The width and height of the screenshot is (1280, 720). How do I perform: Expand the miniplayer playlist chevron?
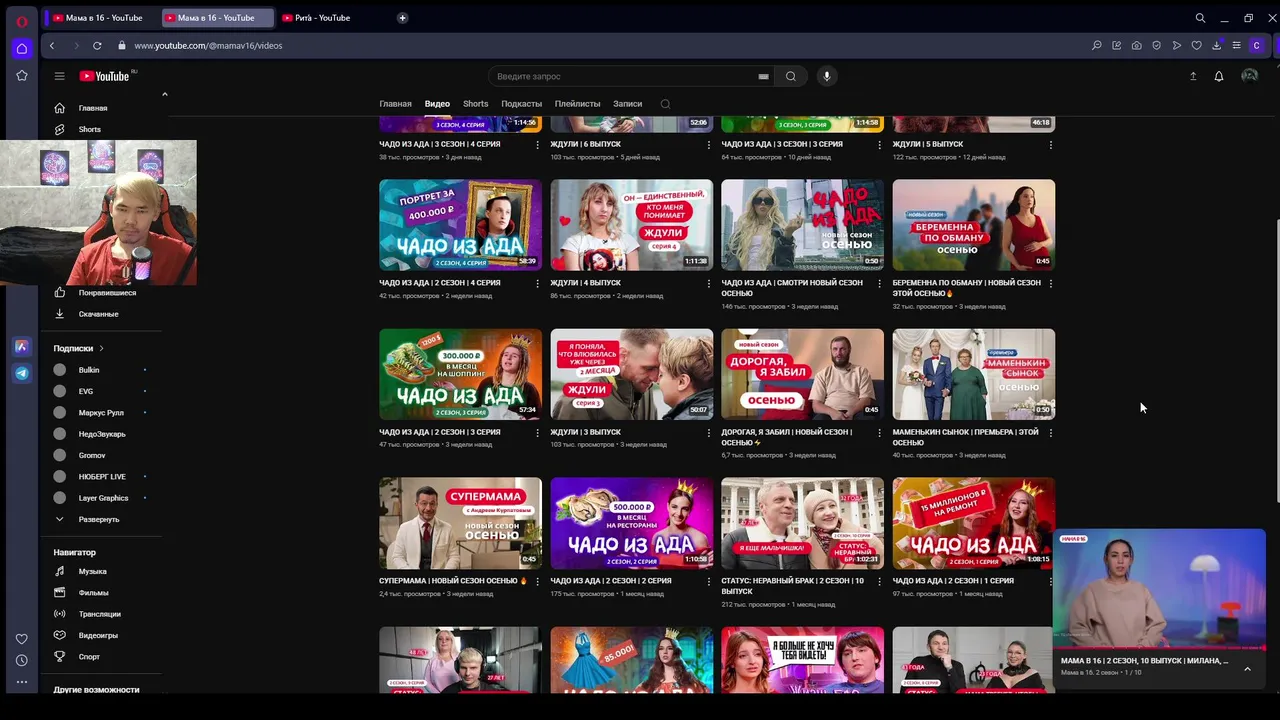(x=1247, y=669)
